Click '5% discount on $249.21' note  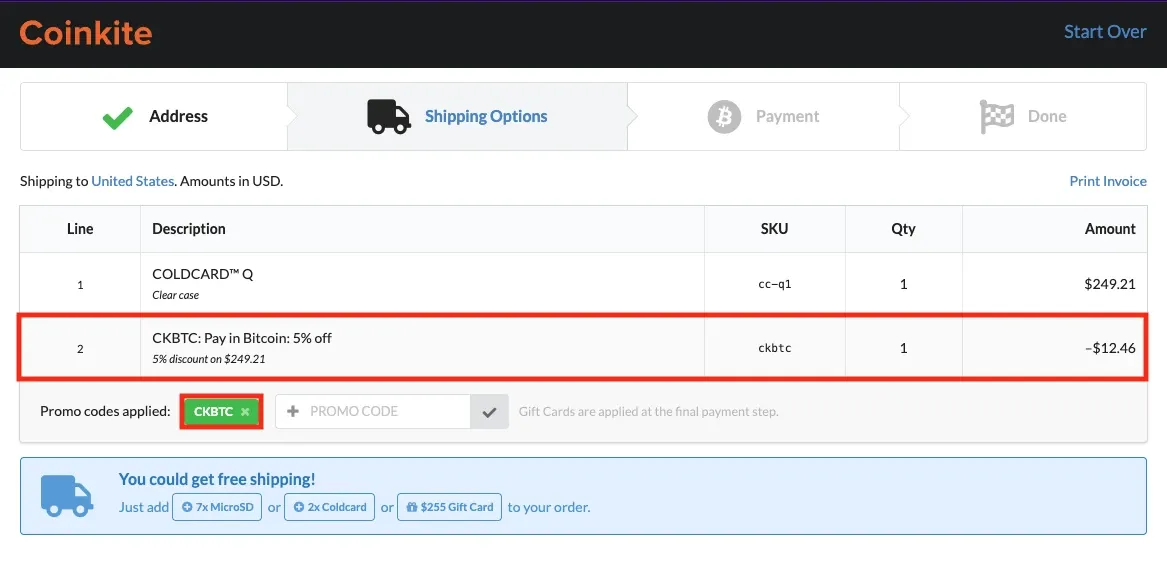209,360
